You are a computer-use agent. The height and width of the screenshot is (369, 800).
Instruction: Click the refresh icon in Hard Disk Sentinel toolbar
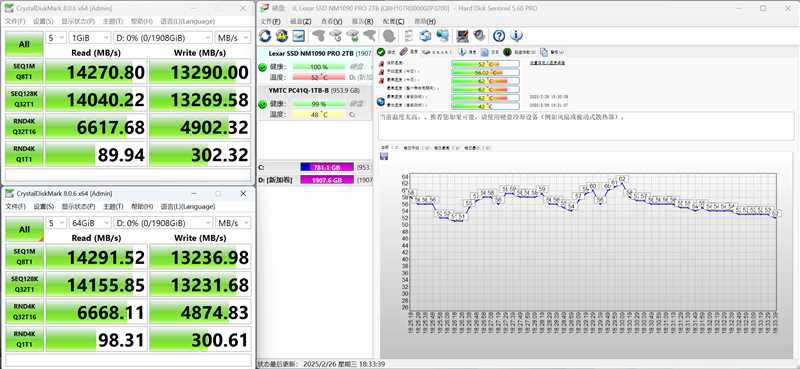(x=265, y=36)
